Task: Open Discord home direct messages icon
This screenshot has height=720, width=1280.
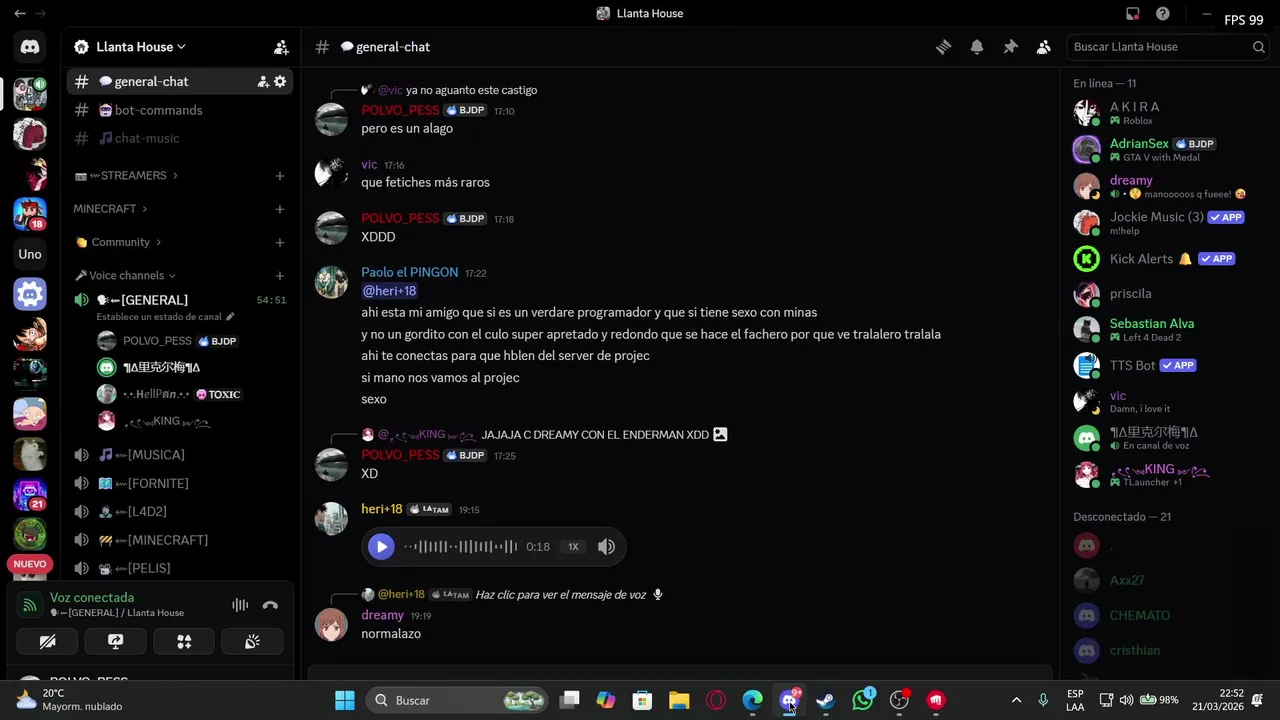Action: [x=30, y=47]
